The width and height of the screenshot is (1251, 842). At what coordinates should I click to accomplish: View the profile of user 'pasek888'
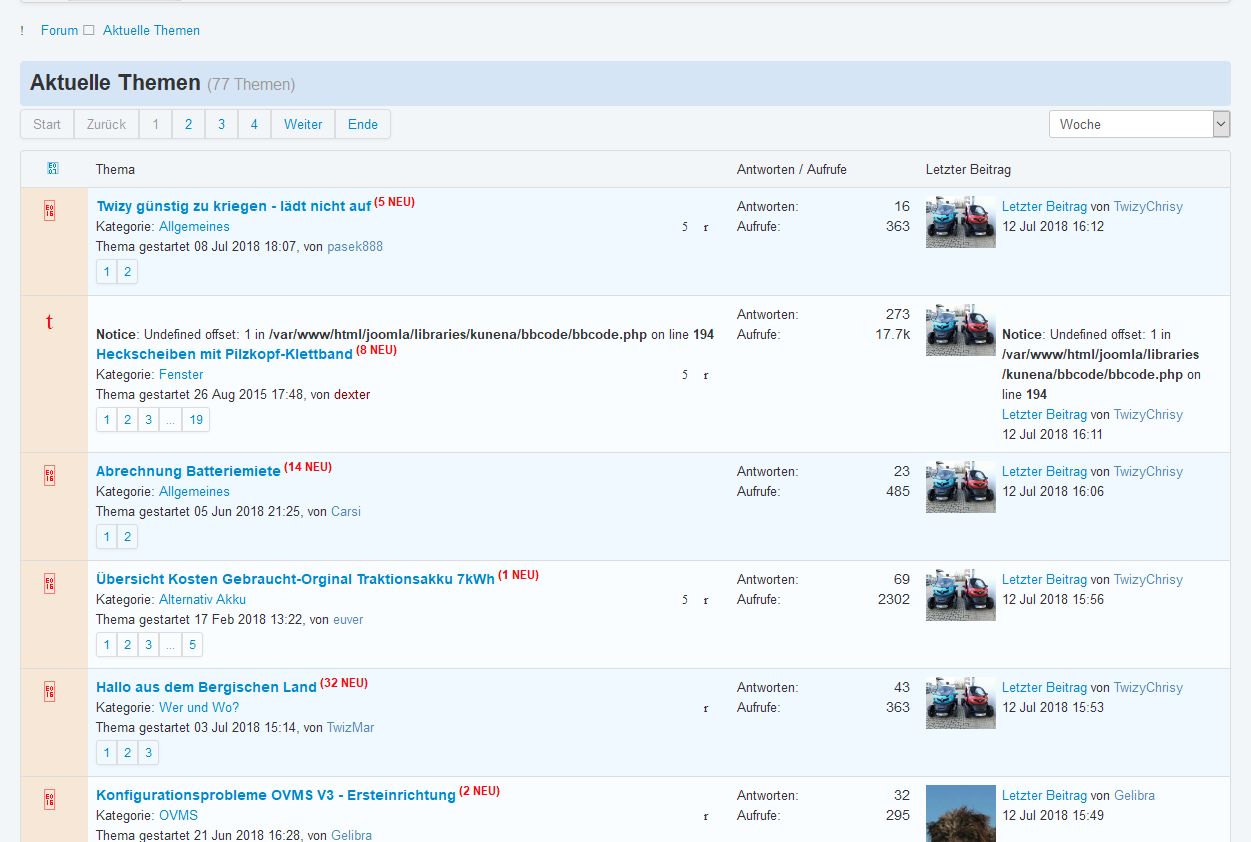[355, 247]
